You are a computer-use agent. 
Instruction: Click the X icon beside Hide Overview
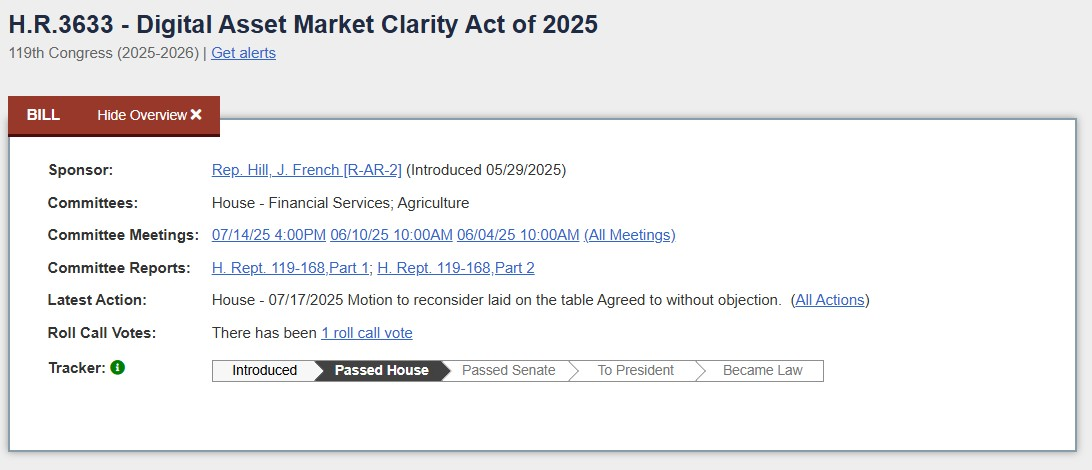coord(196,115)
